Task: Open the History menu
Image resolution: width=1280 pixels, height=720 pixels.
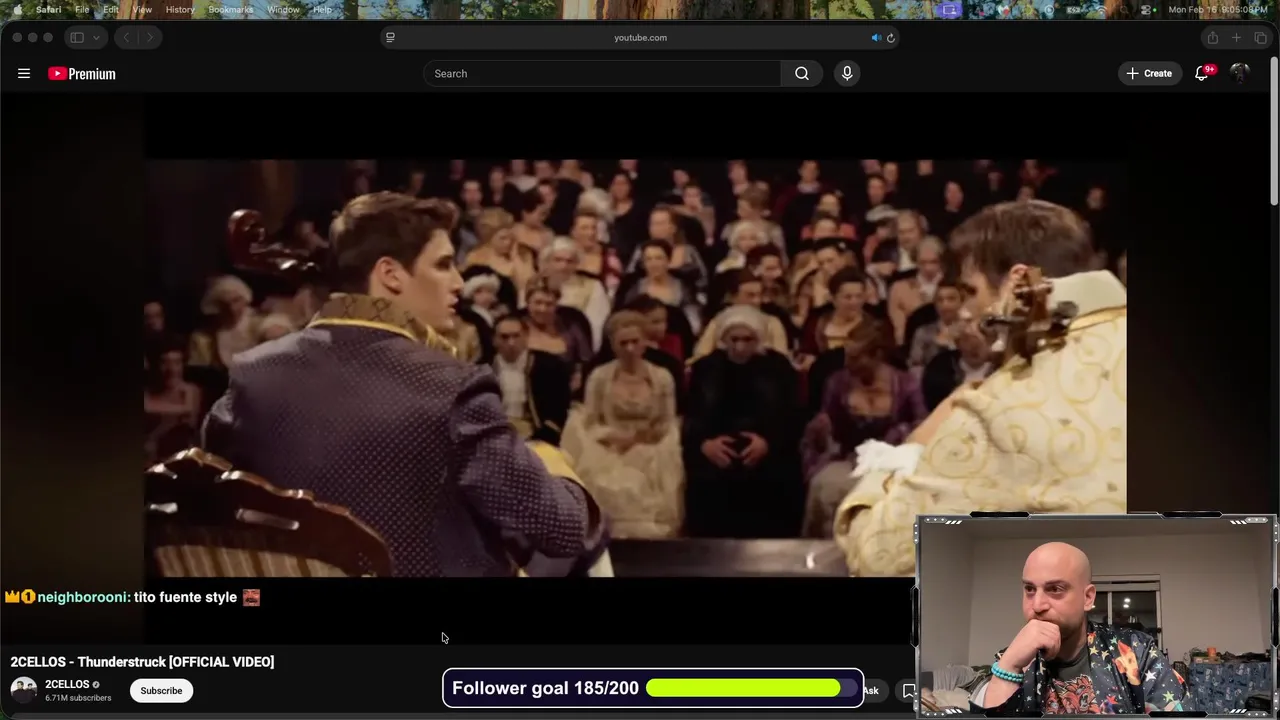Action: 180,9
